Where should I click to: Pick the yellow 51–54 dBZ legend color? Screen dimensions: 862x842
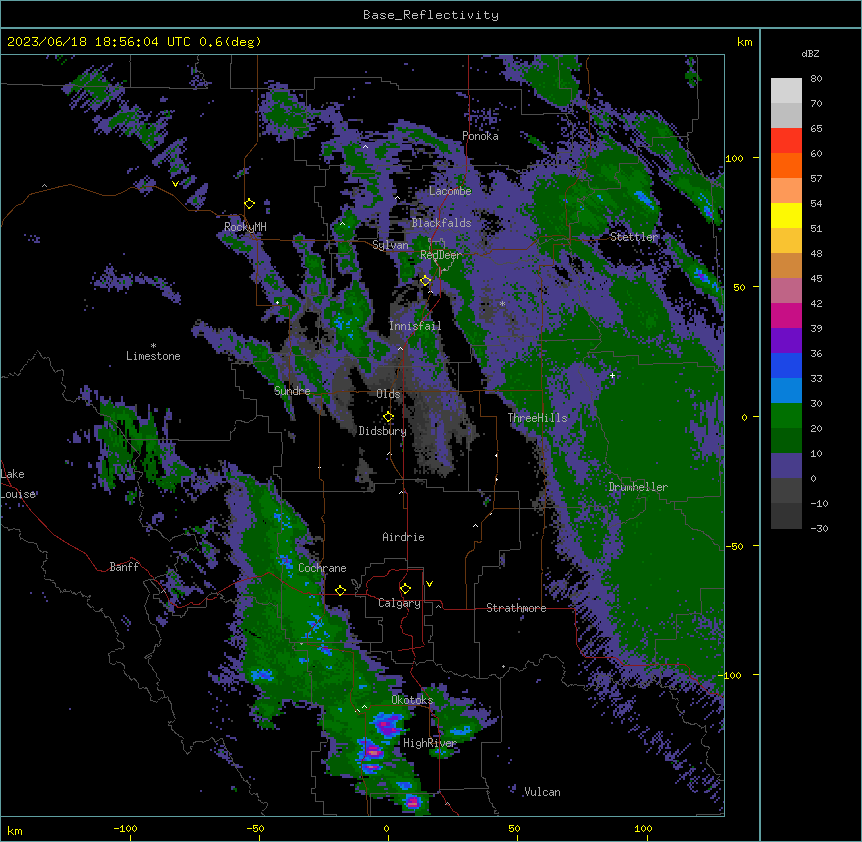click(786, 215)
